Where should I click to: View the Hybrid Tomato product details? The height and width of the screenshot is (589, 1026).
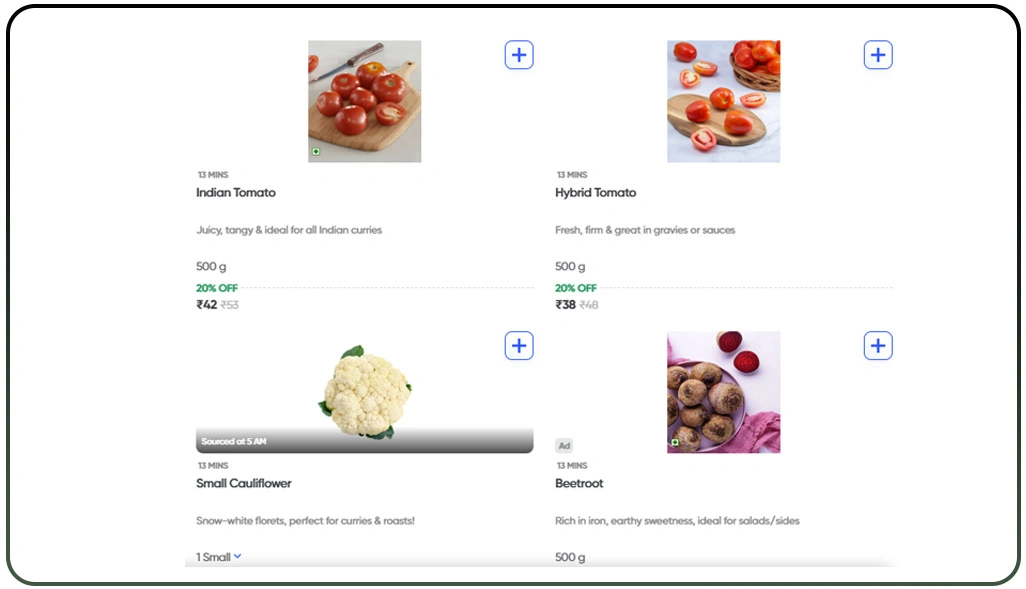click(x=596, y=192)
